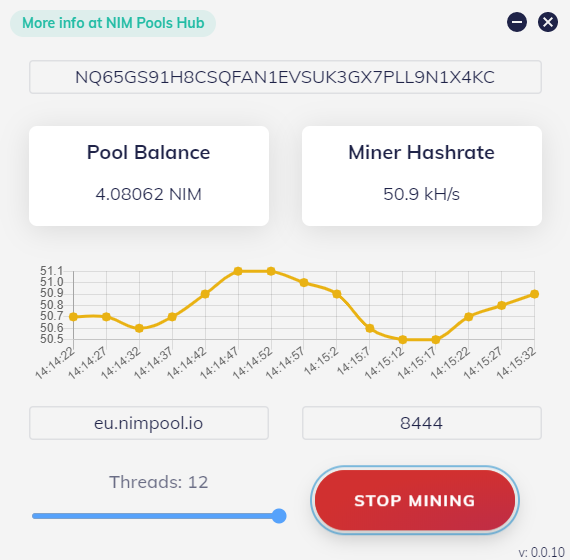This screenshot has height=560, width=570.
Task: Click the first chart point at 14:14:22
Action: coord(73,317)
